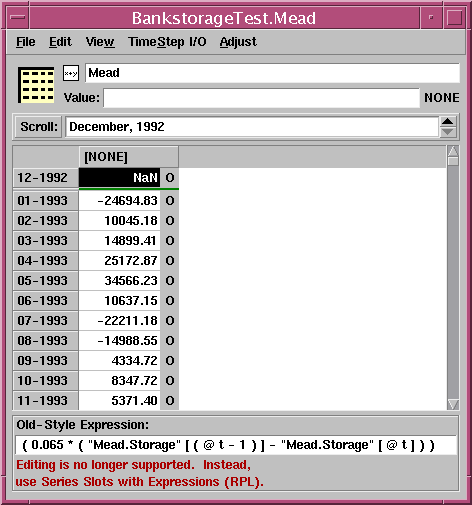Click the yellow table slot icon
472x505 pixels.
[x=36, y=85]
